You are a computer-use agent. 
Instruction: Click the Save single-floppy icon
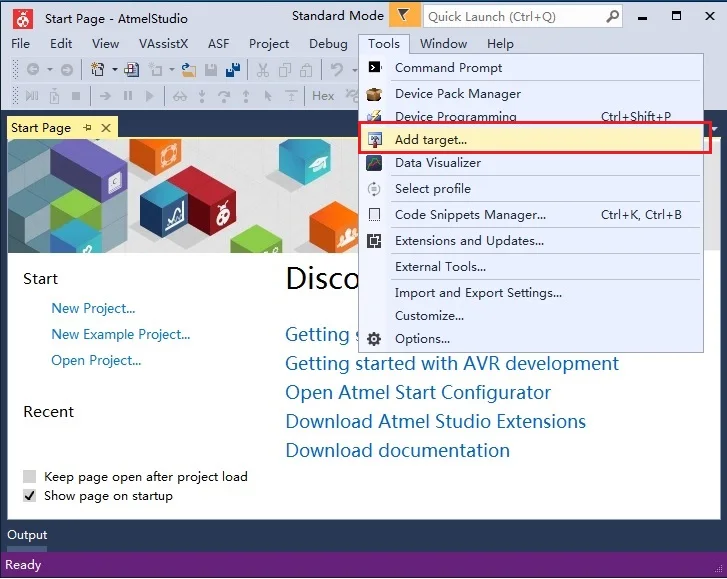pos(211,70)
